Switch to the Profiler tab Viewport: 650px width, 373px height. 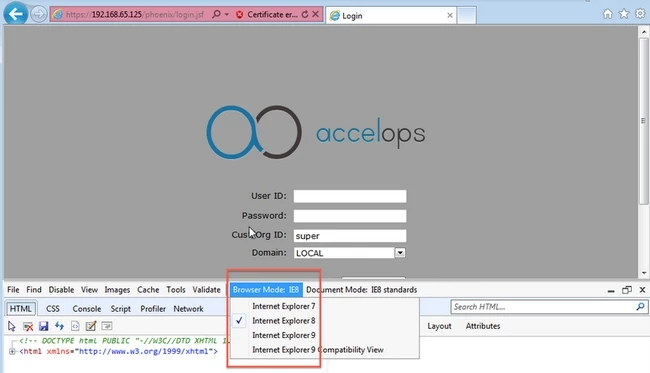(153, 309)
